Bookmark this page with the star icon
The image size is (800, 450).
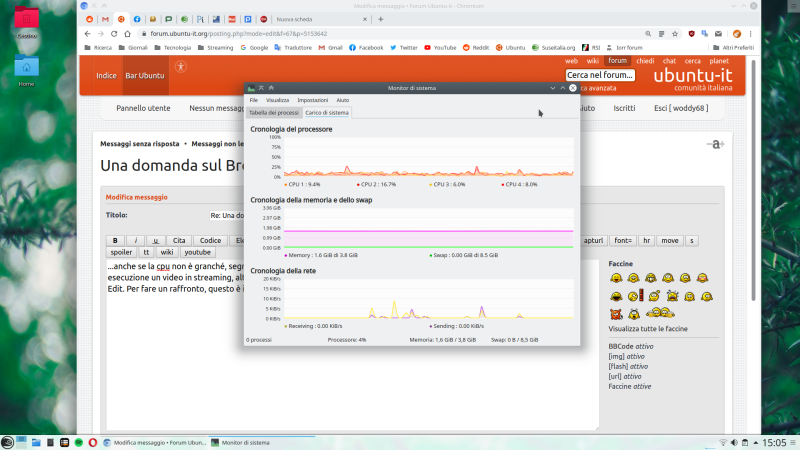(x=675, y=34)
